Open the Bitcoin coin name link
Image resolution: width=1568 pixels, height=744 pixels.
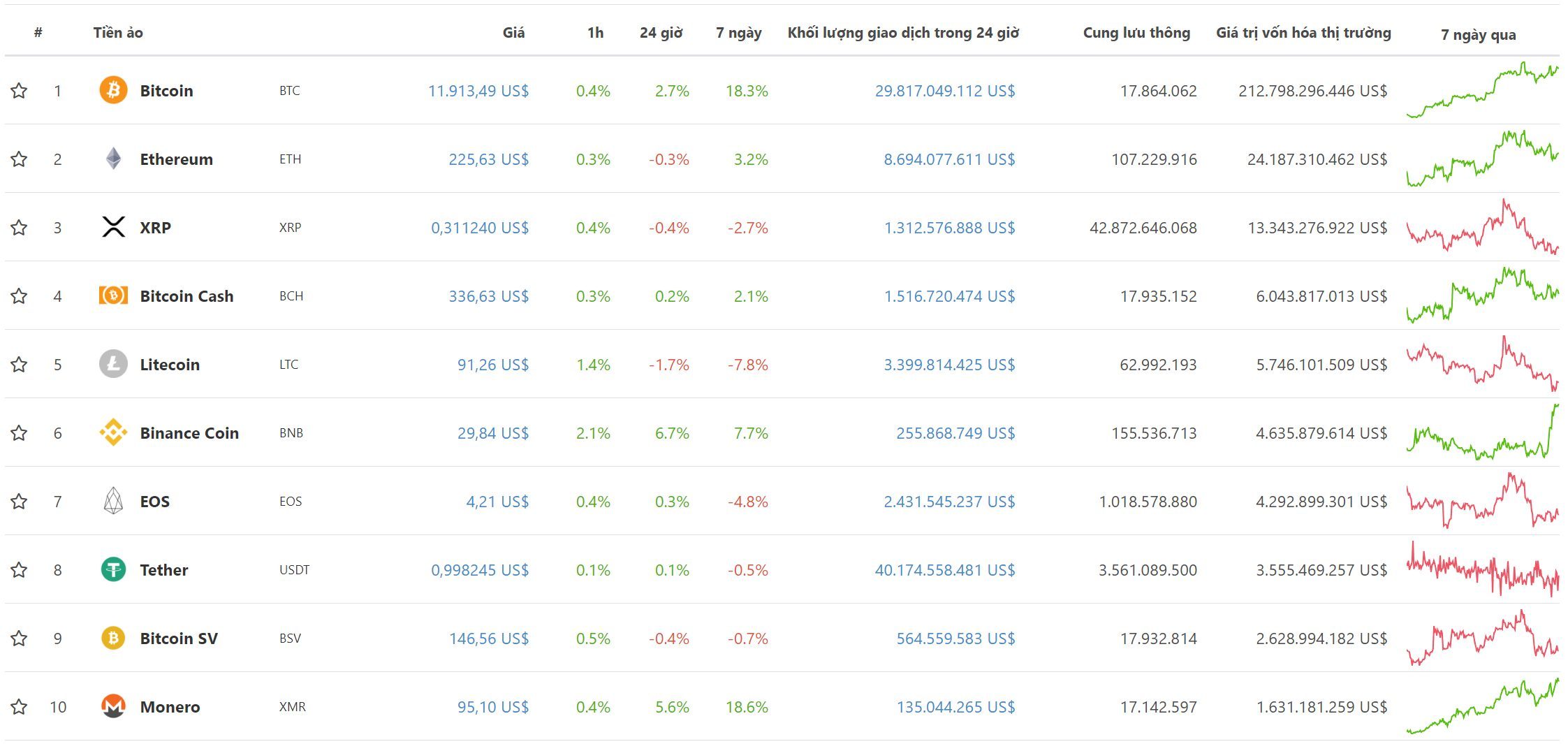[166, 90]
